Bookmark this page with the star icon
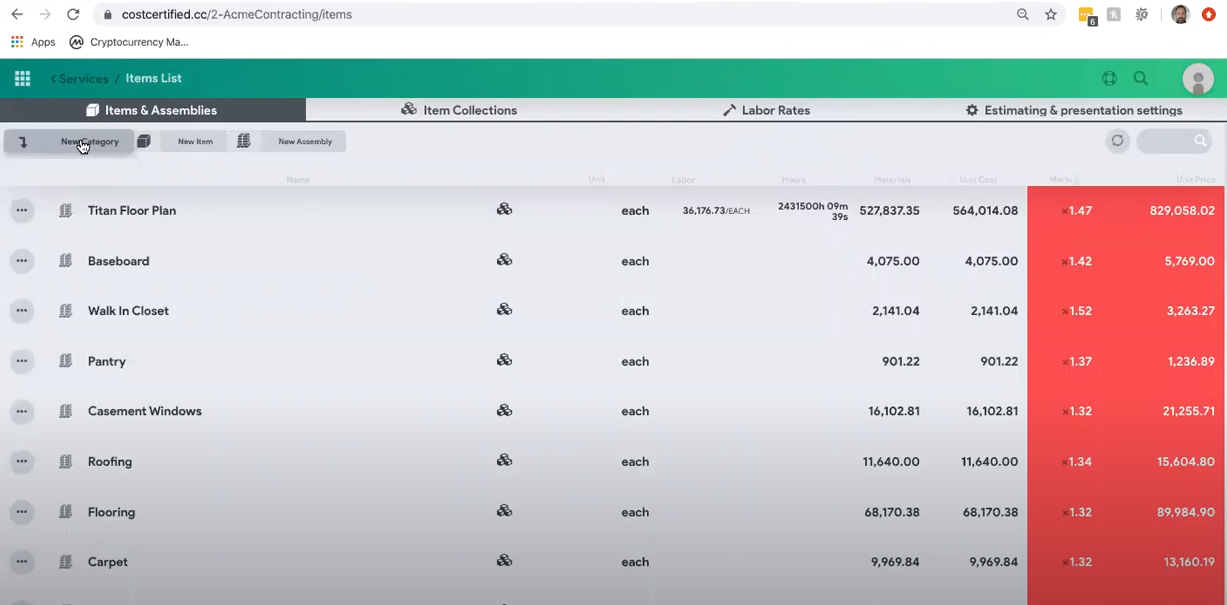This screenshot has width=1227, height=605. (x=1051, y=14)
